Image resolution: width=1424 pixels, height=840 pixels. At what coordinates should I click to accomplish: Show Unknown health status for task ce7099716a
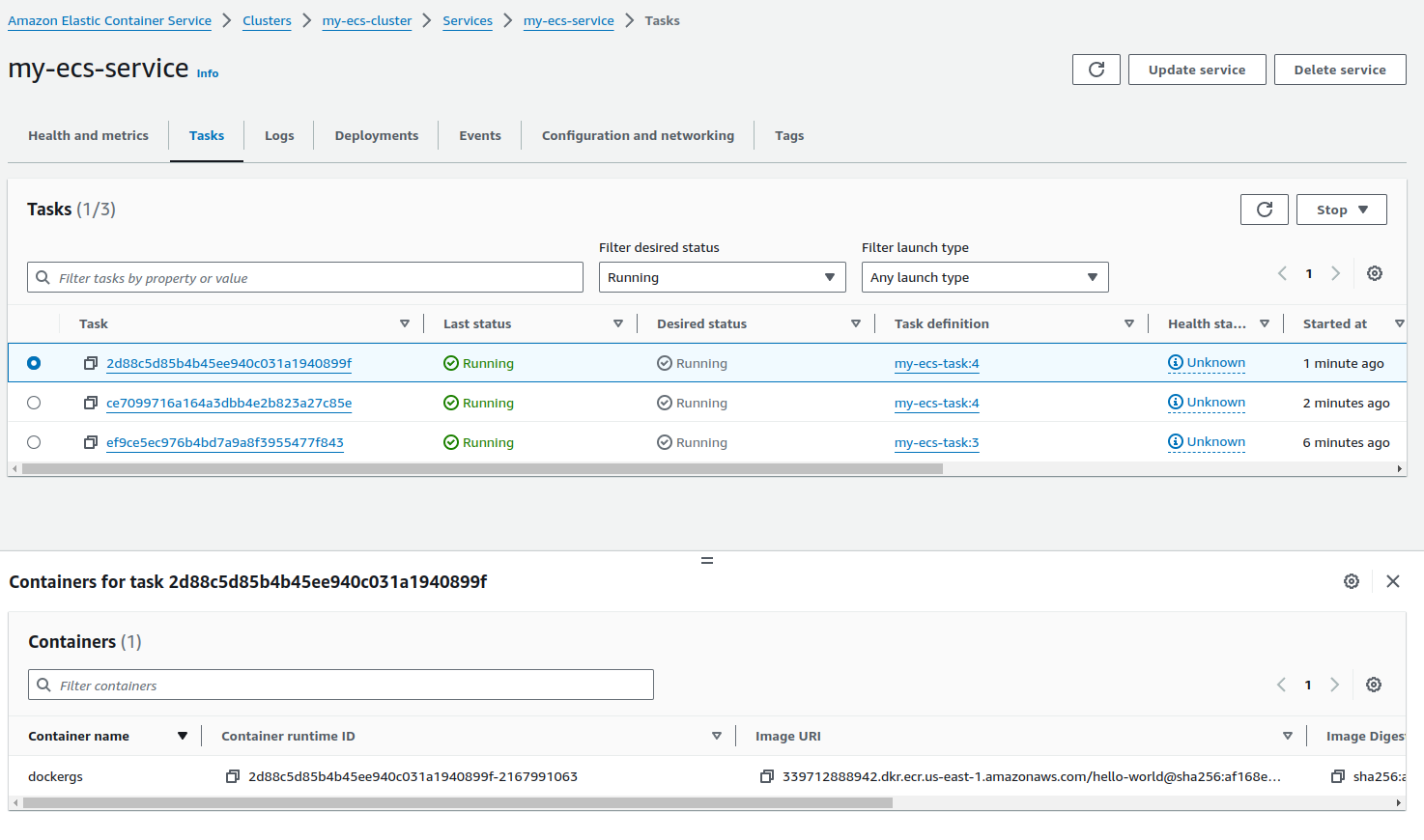tap(1207, 403)
